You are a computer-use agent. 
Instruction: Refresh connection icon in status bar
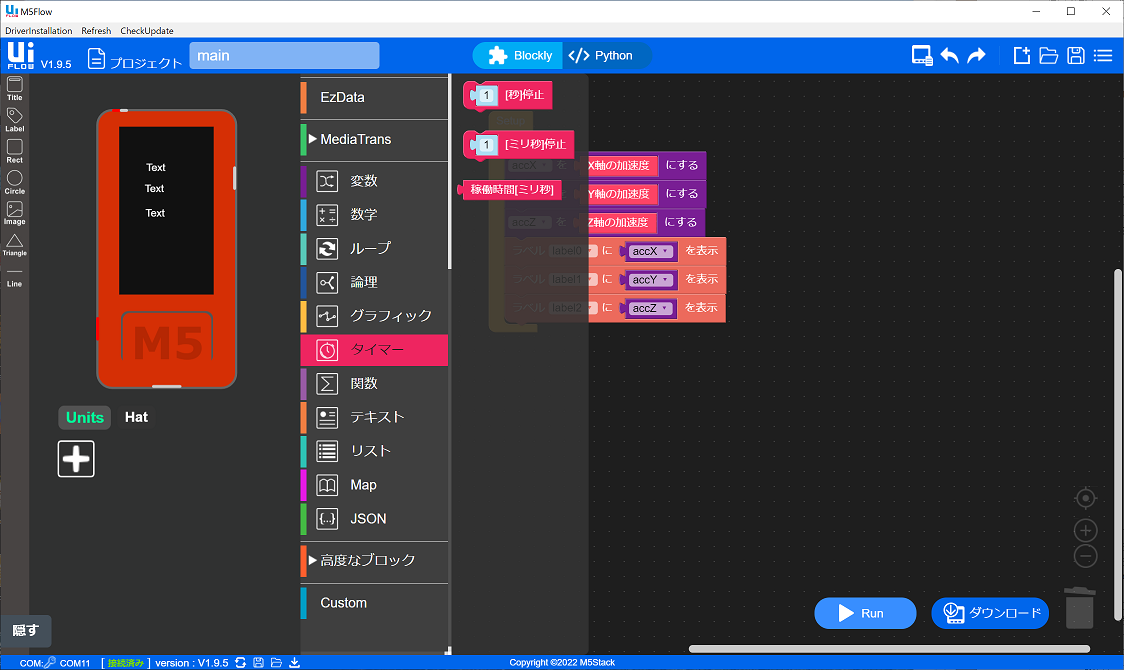[241, 663]
